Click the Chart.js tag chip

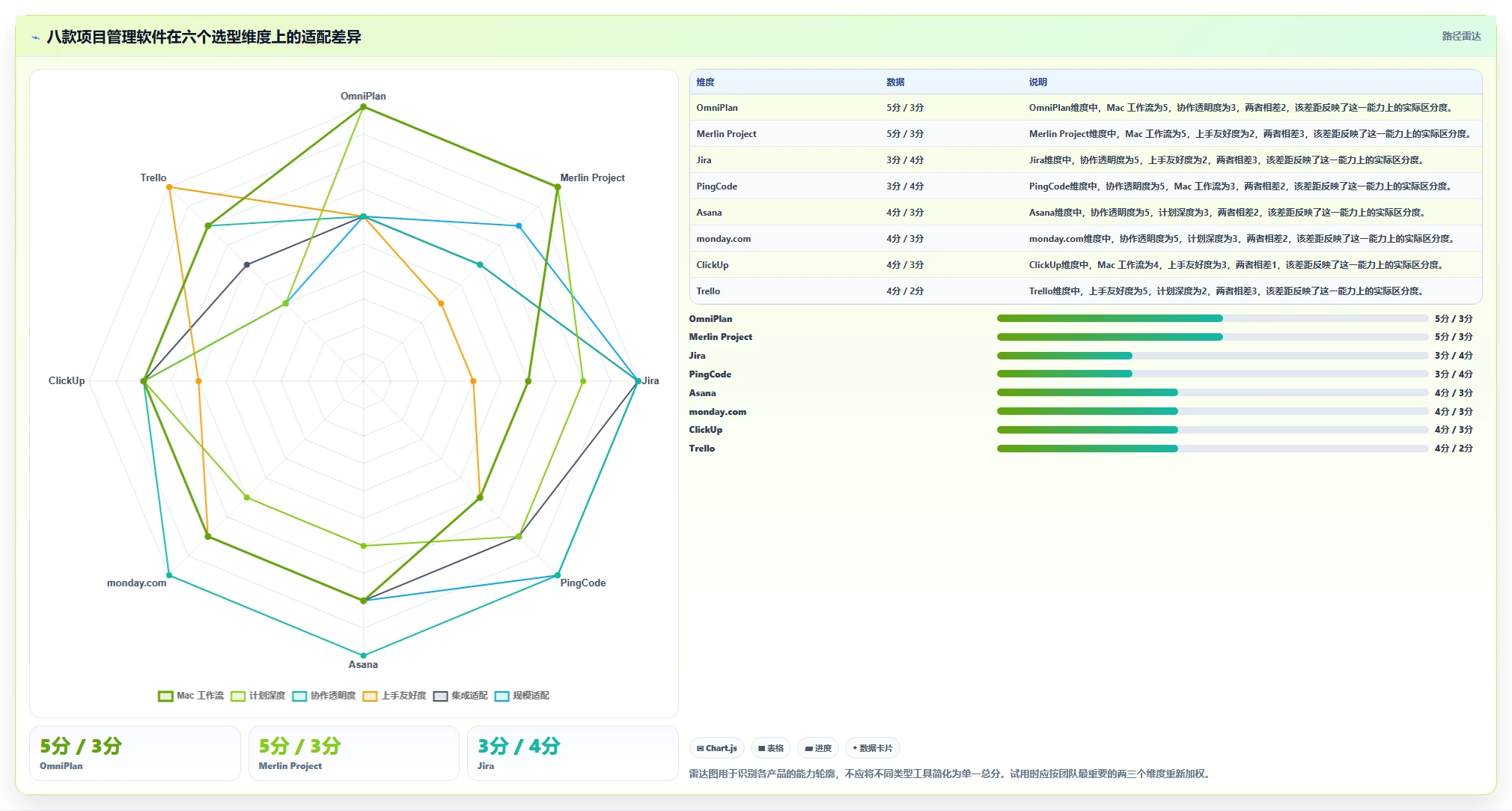pyautogui.click(x=717, y=748)
